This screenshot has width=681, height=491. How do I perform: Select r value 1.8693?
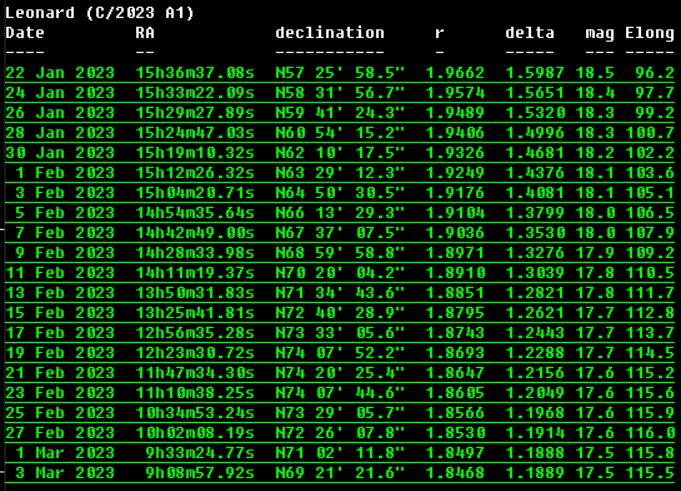(455, 353)
